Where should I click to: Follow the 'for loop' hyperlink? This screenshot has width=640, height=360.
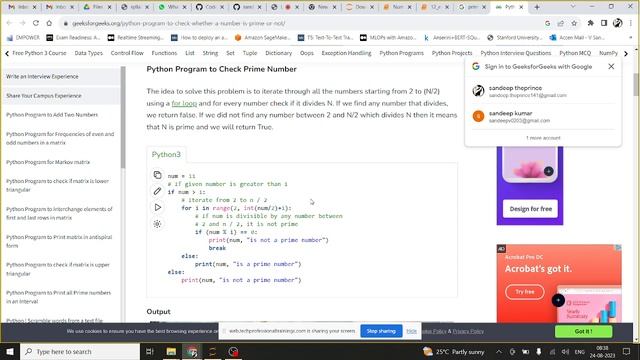pyautogui.click(x=184, y=103)
